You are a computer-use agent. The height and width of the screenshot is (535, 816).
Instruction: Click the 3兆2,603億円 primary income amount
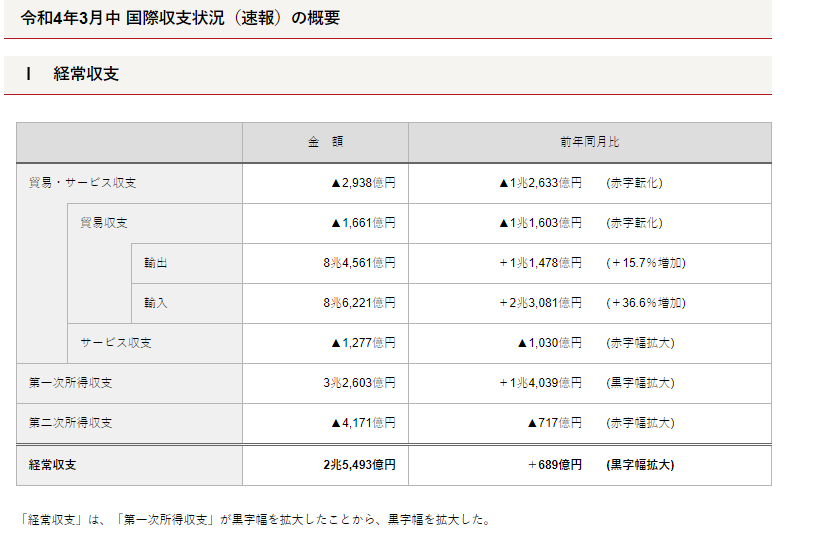(359, 383)
